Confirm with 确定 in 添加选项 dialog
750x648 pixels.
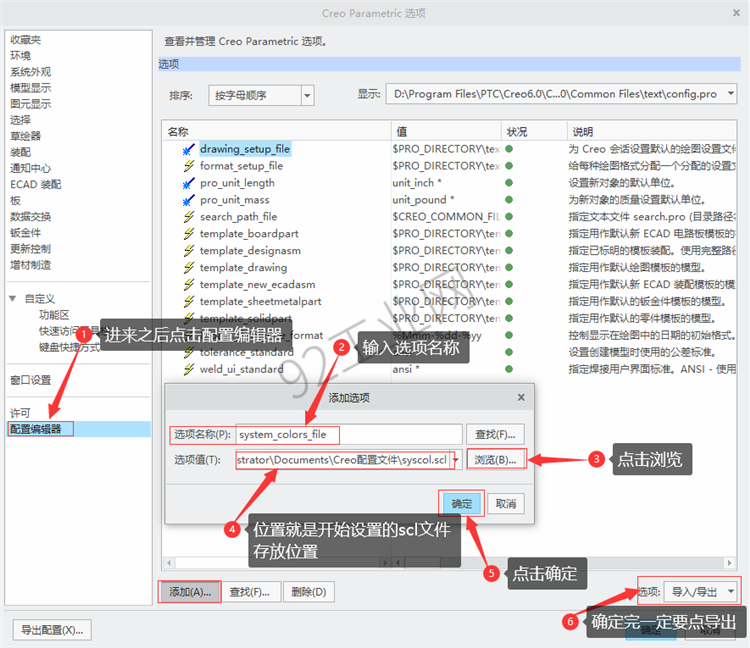462,504
